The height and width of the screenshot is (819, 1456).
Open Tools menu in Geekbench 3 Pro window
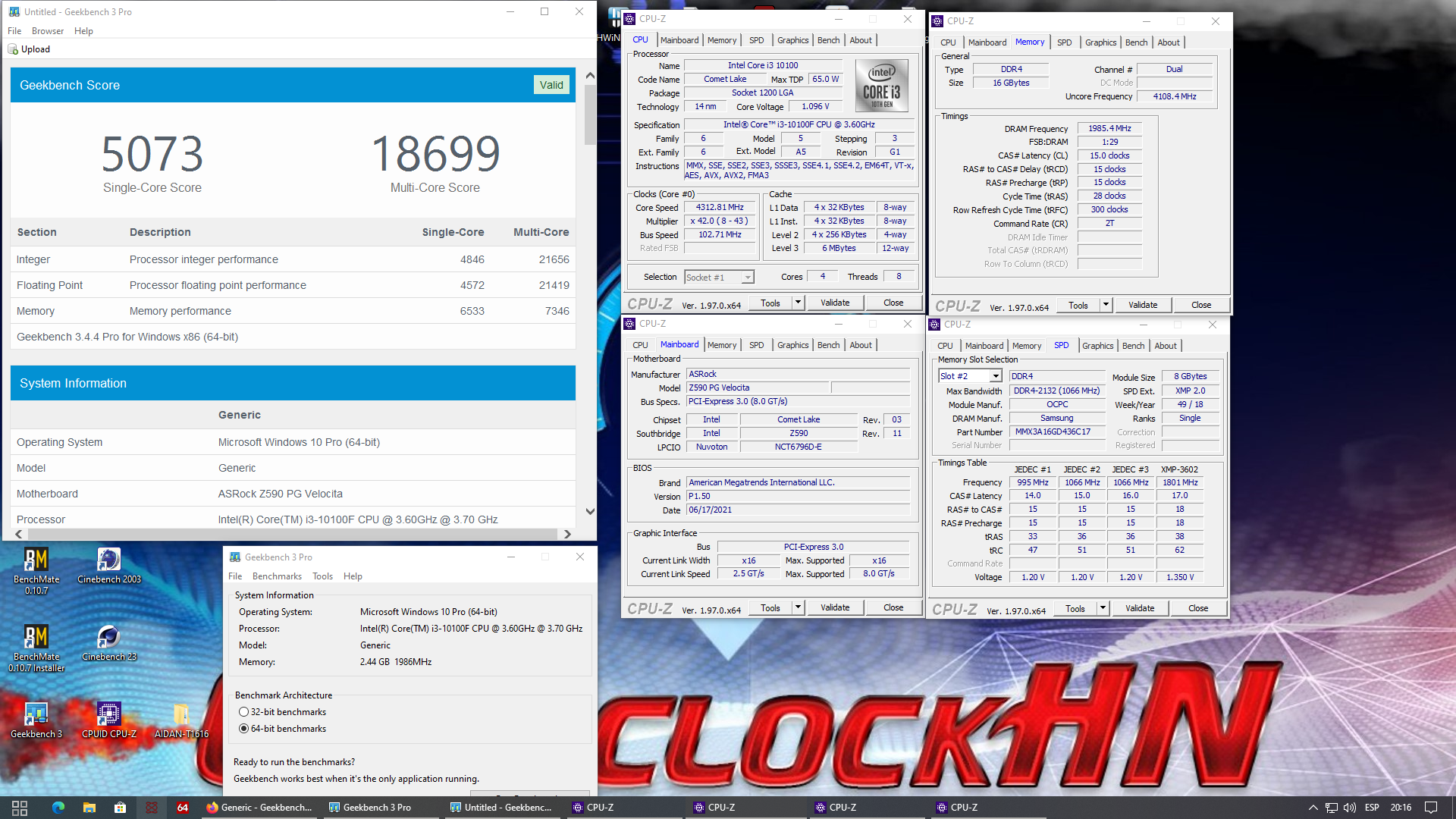pyautogui.click(x=322, y=576)
